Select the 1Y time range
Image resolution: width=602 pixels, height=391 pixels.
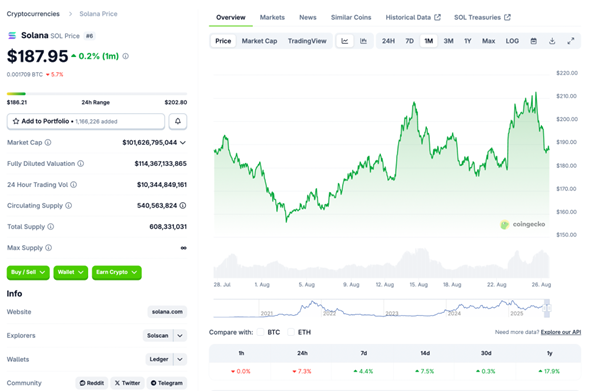click(467, 41)
